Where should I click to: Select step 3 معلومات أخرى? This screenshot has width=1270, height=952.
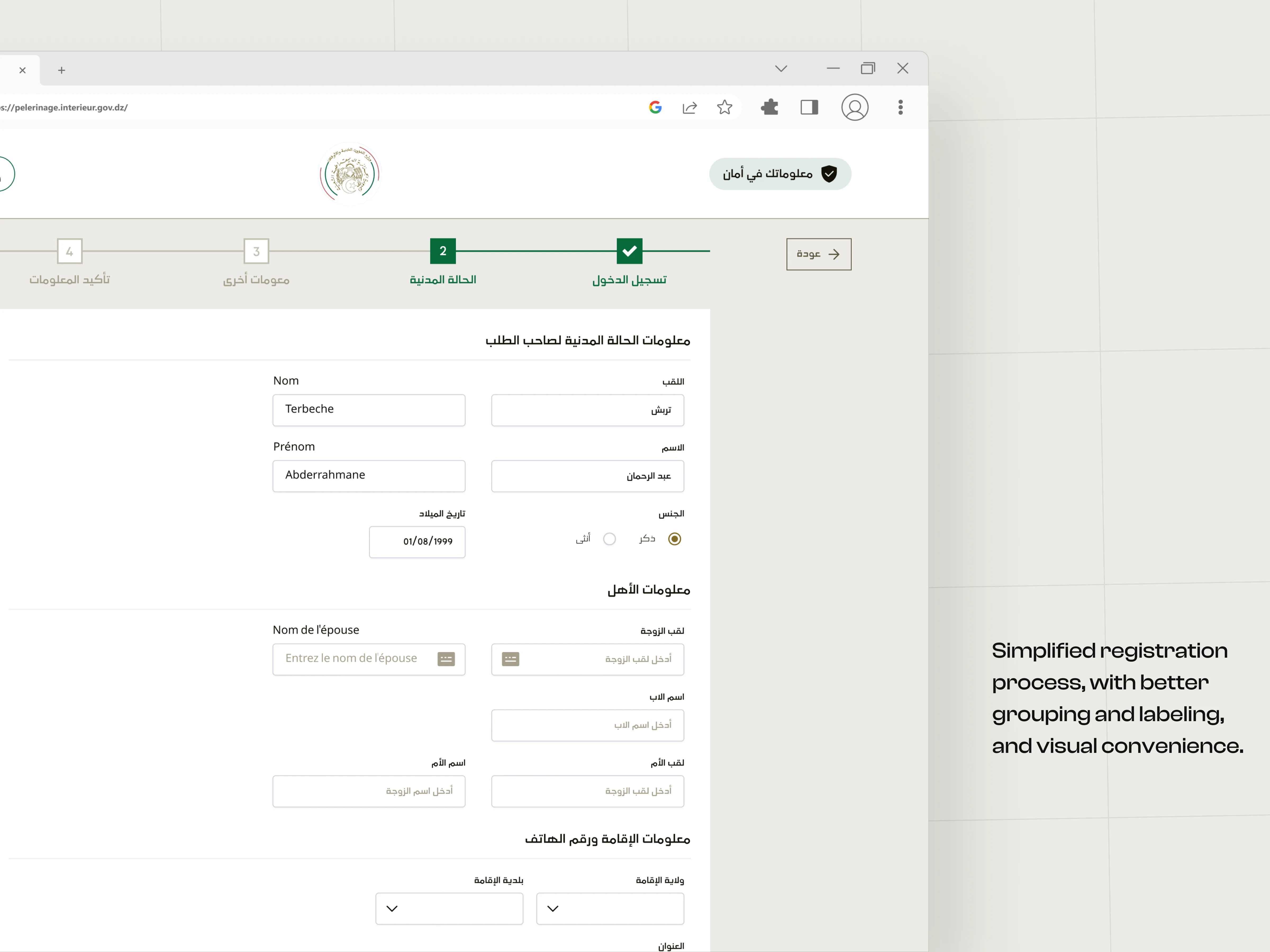(256, 251)
